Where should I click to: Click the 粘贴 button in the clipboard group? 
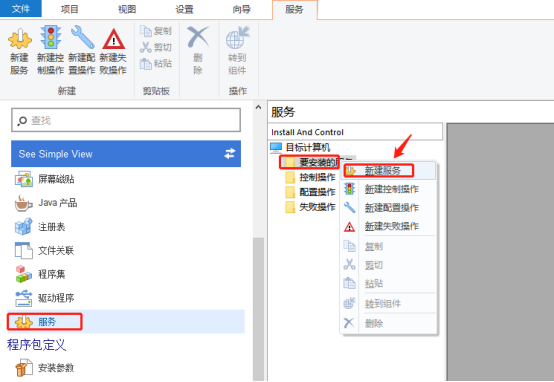tap(156, 64)
